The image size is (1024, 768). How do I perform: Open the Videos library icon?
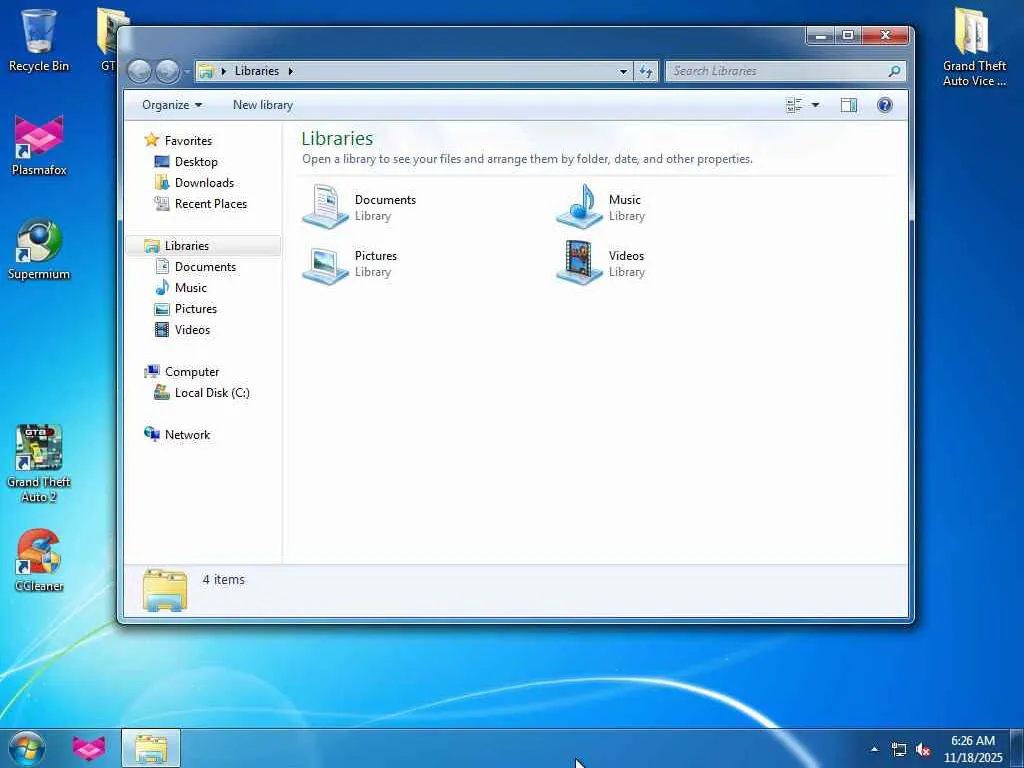(579, 263)
